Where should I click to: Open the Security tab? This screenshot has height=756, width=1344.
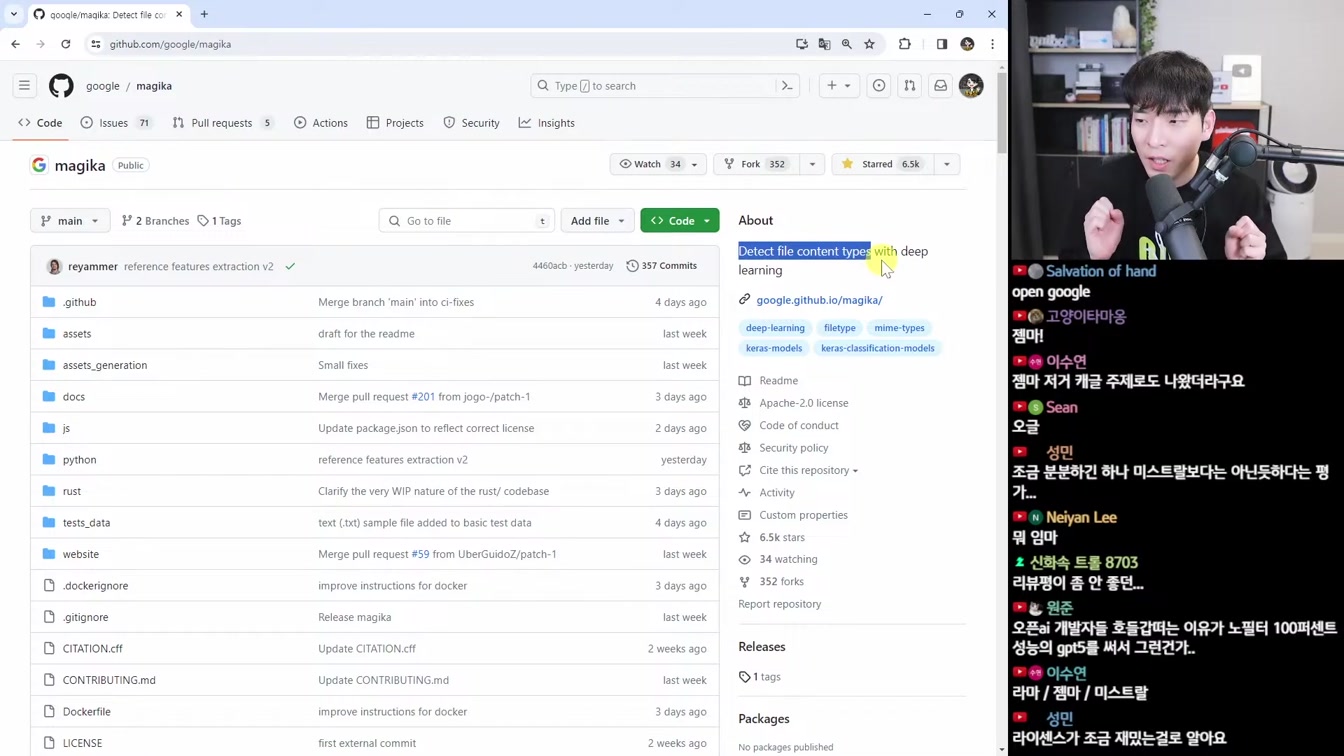471,123
